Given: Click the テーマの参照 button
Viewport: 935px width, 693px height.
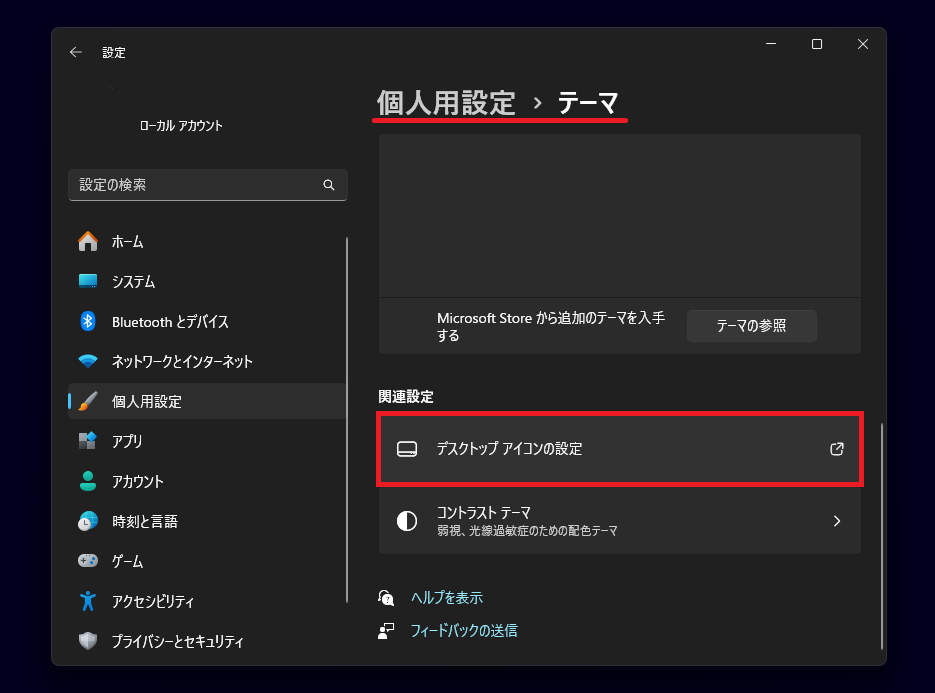Looking at the screenshot, I should click(x=751, y=326).
